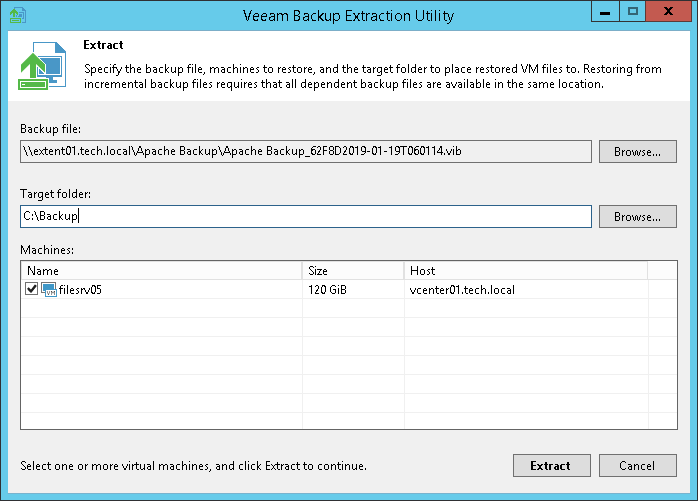Sort machines by the Size column
Viewport: 698px width, 501px height.
pos(352,270)
